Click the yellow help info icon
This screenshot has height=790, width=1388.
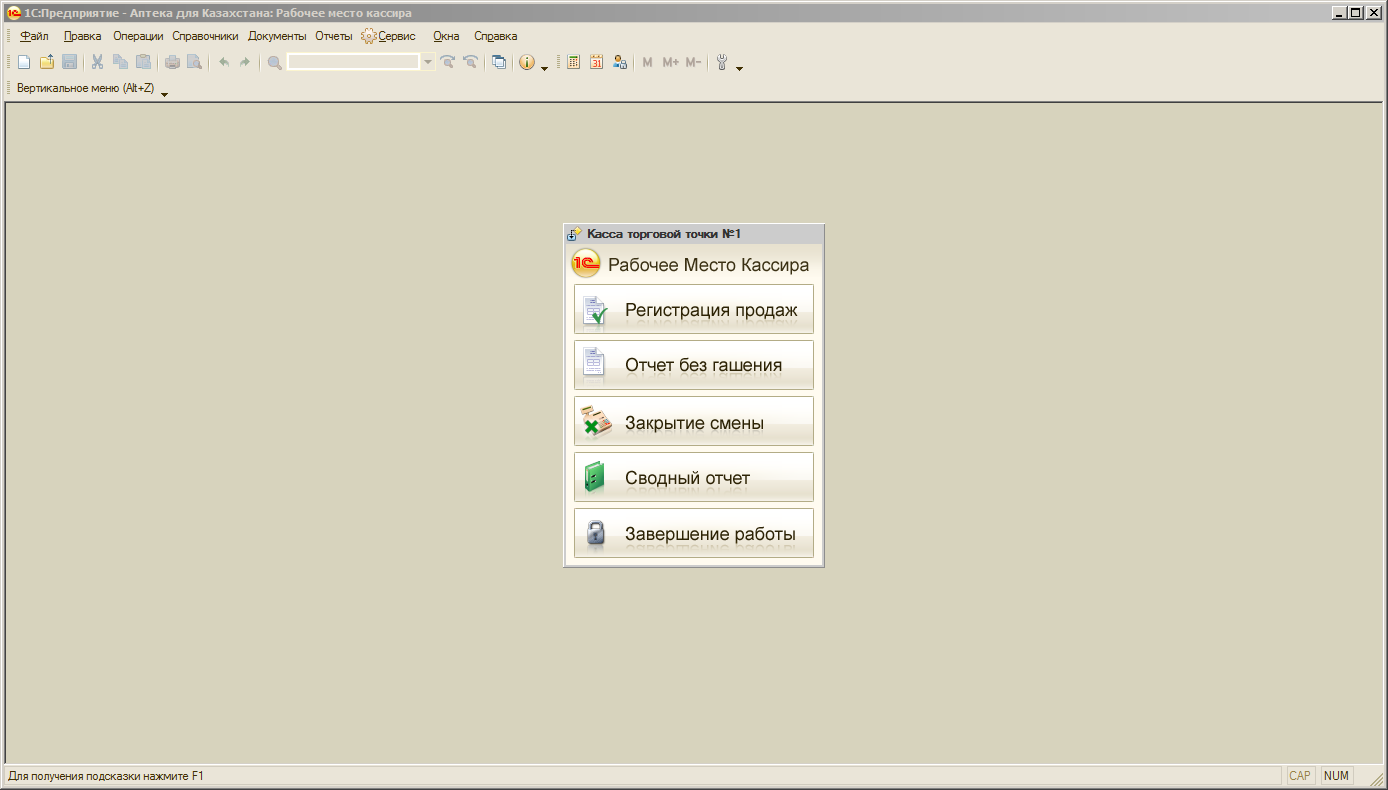point(527,62)
